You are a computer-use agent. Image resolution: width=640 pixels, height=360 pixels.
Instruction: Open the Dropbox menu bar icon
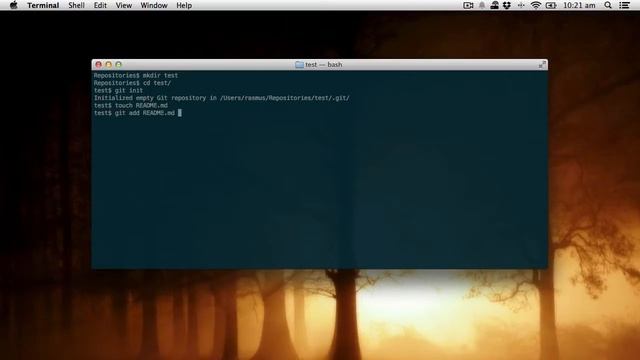tap(507, 5)
